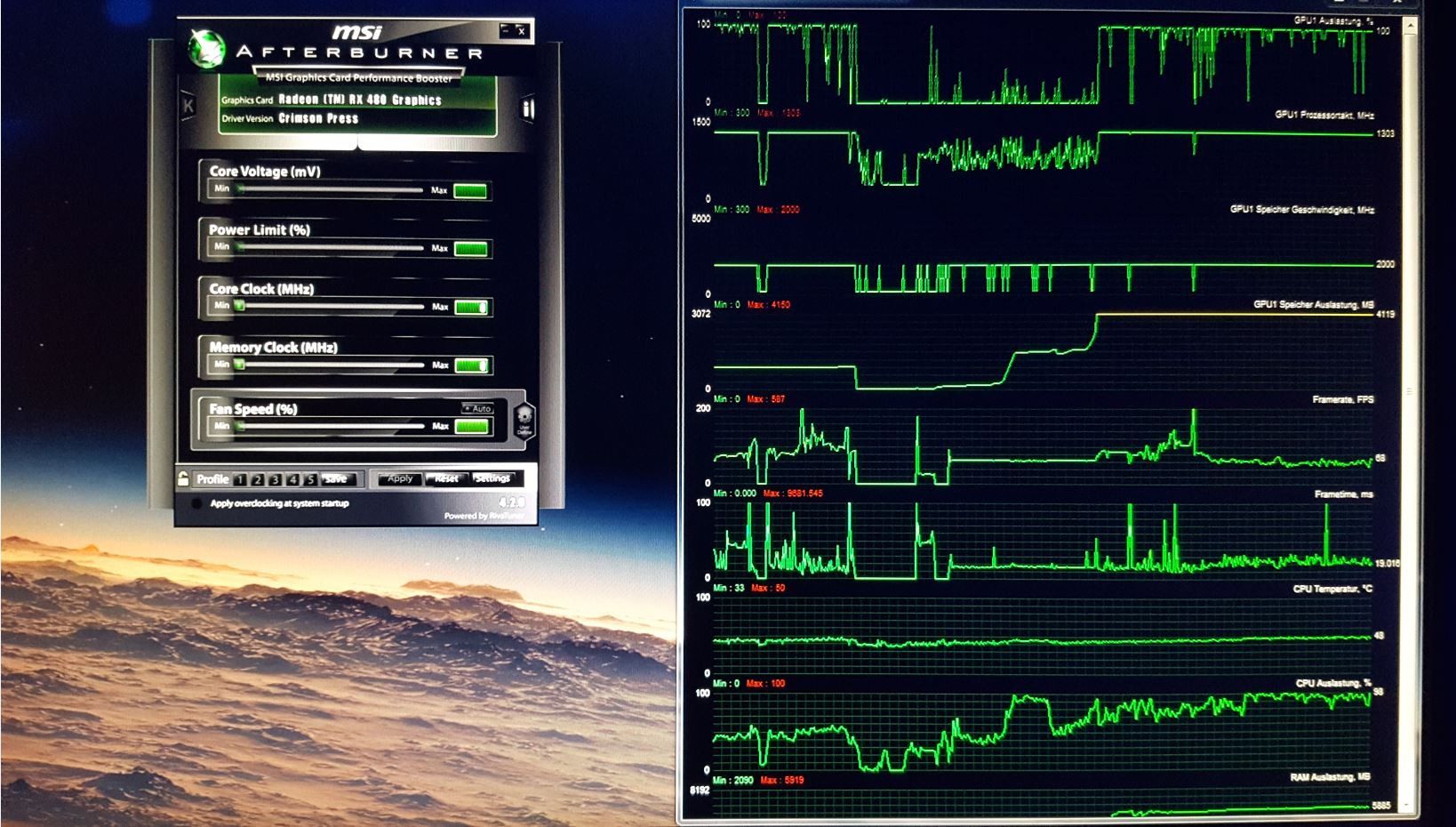Click the 'Powered by RivaTuner' text
The width and height of the screenshot is (1456, 827).
pyautogui.click(x=484, y=516)
